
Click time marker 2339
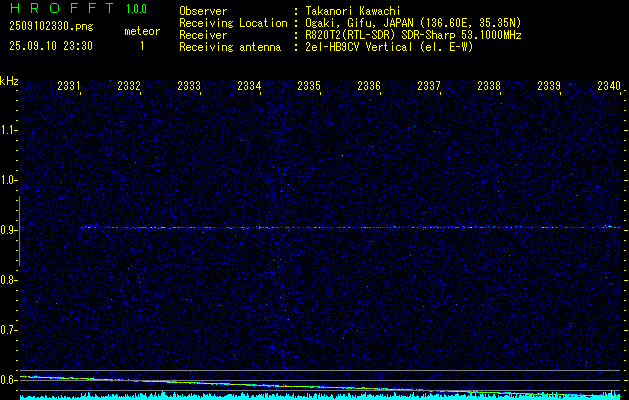tap(549, 85)
